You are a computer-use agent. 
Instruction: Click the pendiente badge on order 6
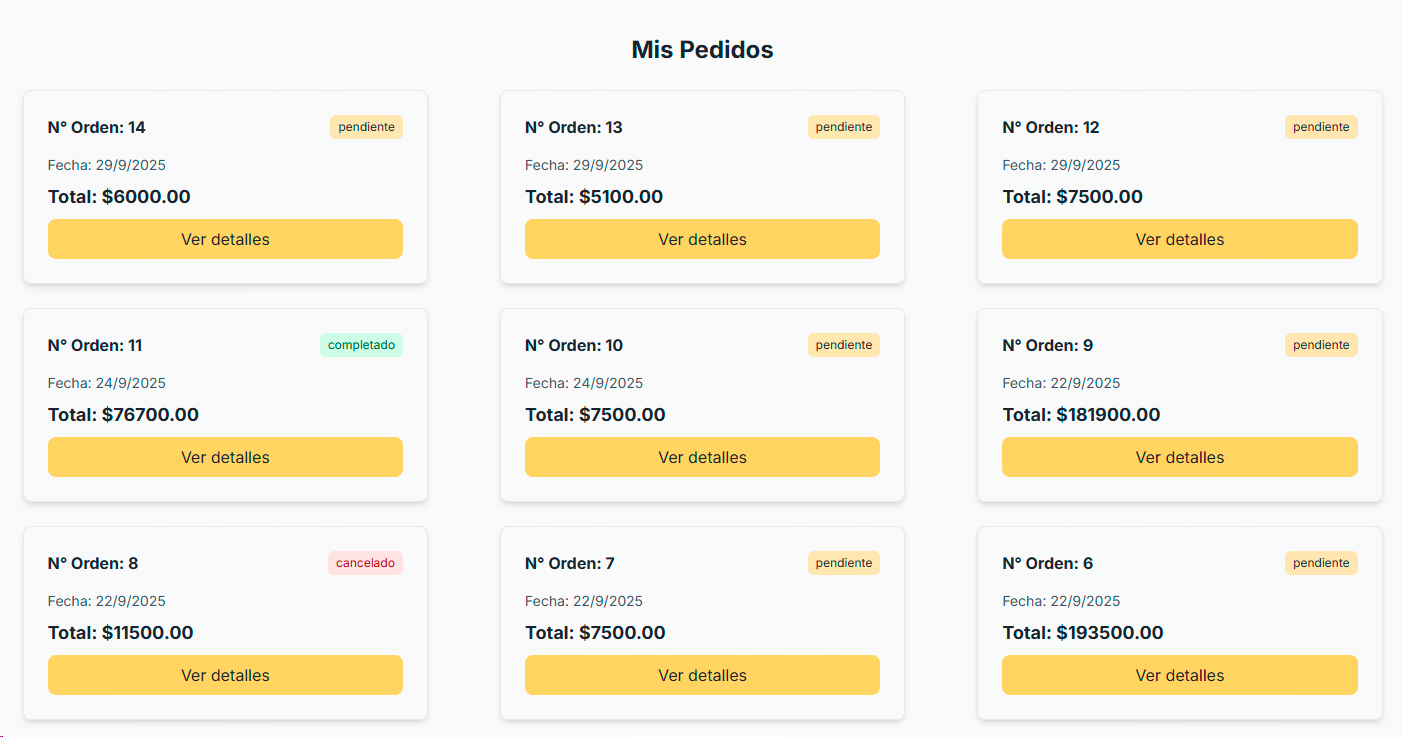click(1321, 563)
